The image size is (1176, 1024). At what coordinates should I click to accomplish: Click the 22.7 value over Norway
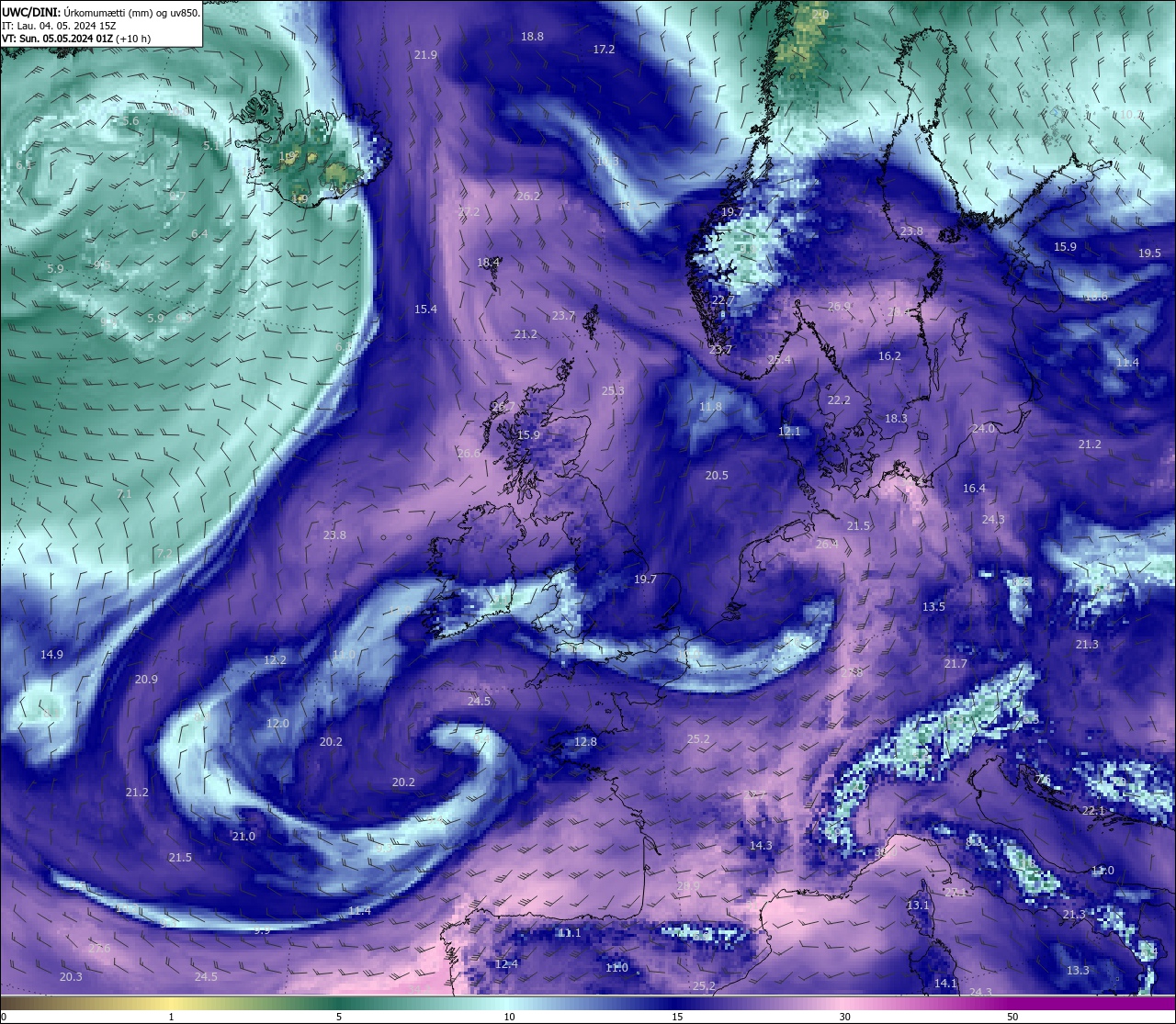pos(723,301)
